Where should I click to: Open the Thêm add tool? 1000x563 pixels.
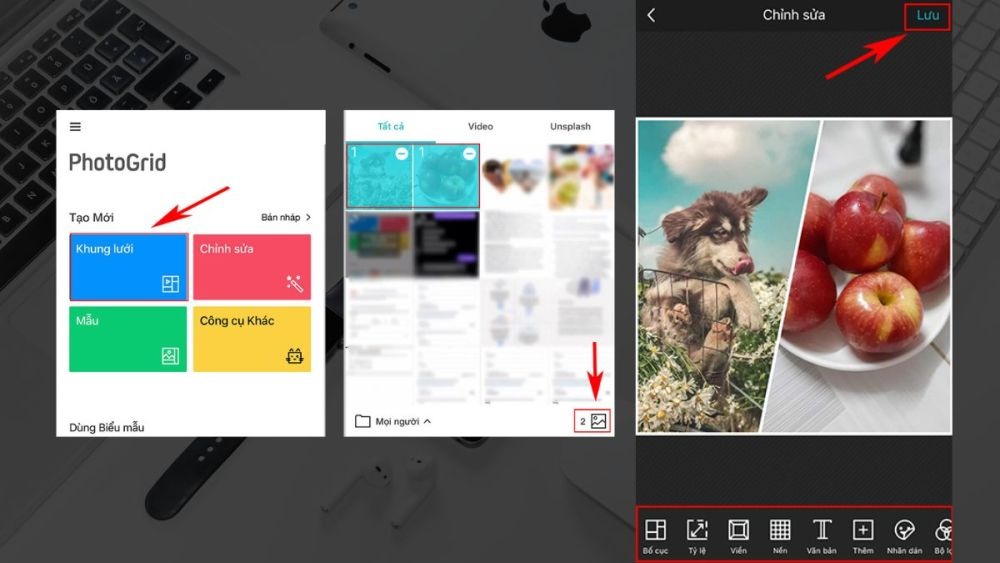[863, 536]
